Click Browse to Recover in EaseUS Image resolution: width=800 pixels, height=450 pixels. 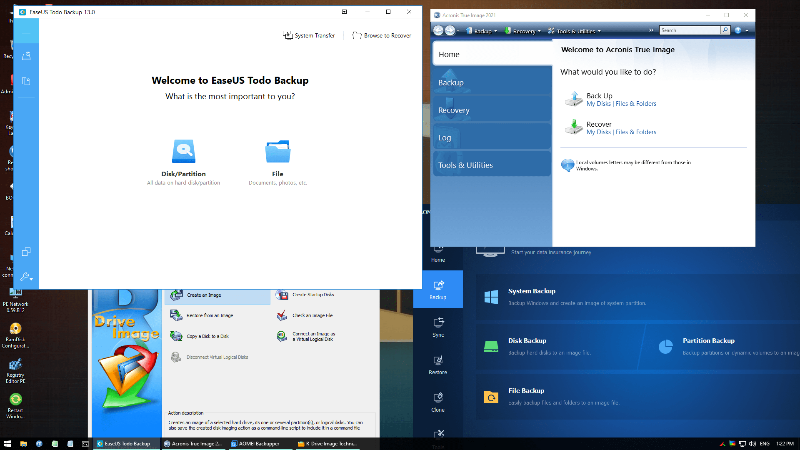point(382,35)
